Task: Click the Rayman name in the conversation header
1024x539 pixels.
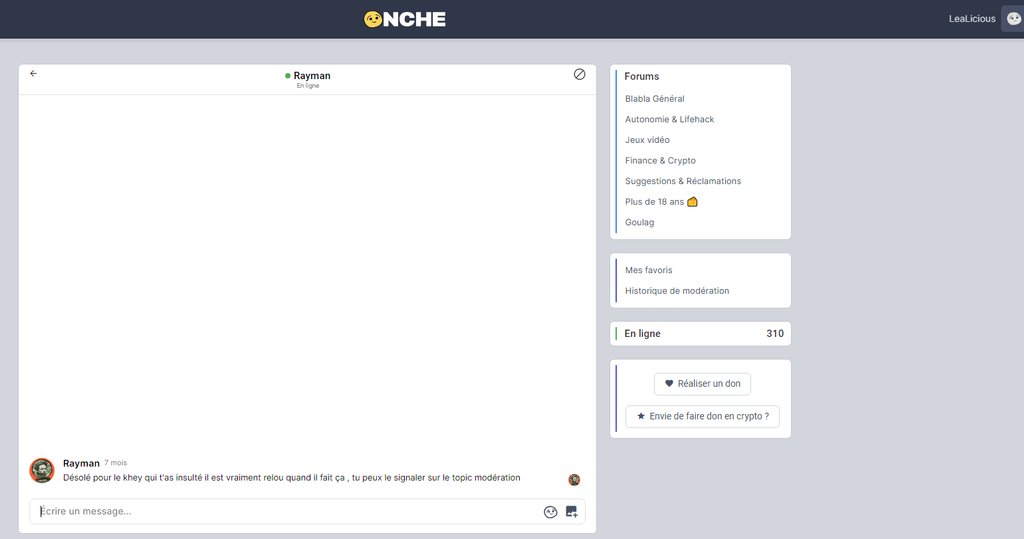Action: pyautogui.click(x=312, y=76)
